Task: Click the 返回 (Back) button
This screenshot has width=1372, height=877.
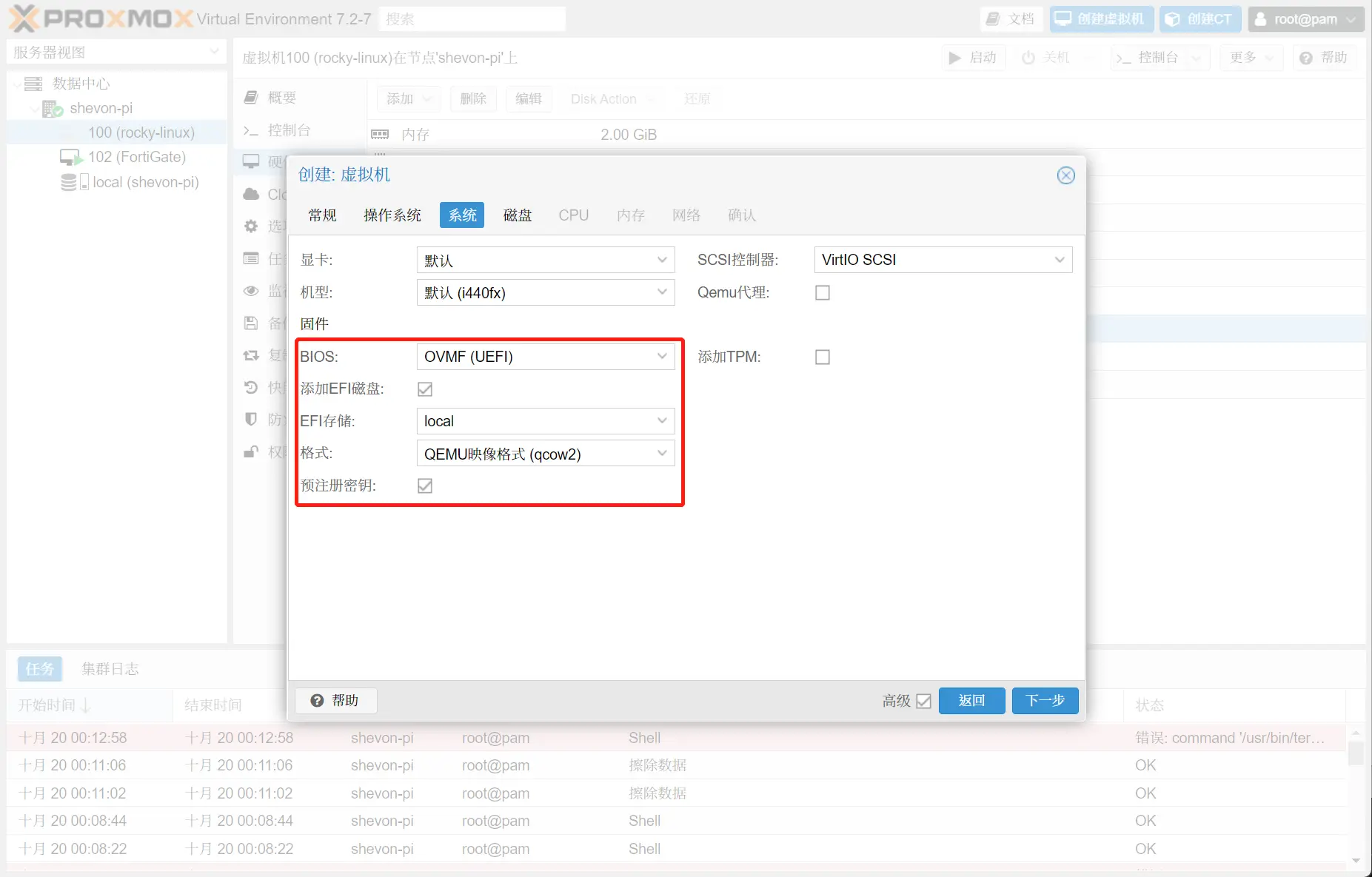Action: (x=971, y=701)
